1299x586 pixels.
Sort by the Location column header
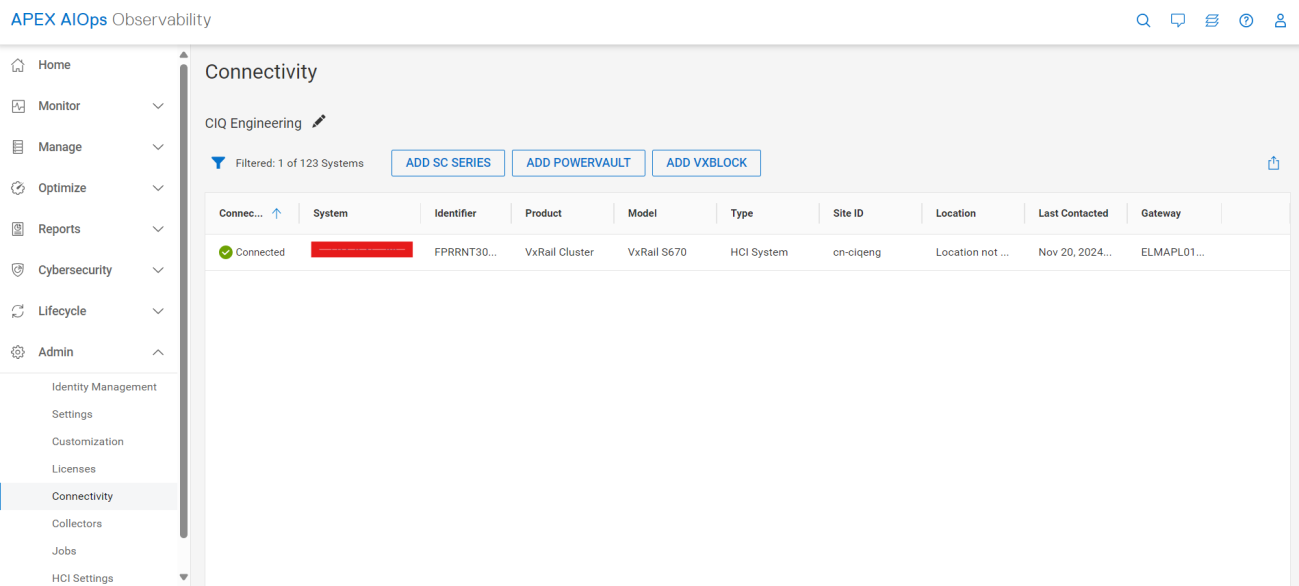tap(956, 213)
